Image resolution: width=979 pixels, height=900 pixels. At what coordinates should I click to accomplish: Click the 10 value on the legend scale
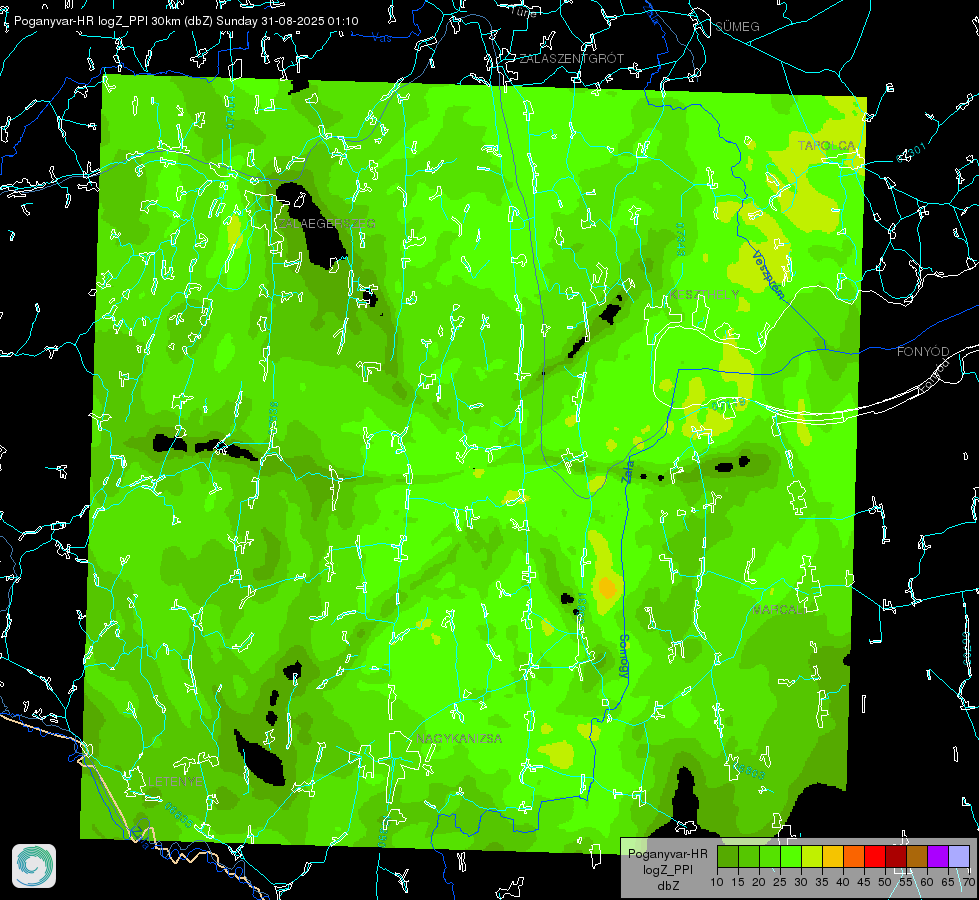717,883
